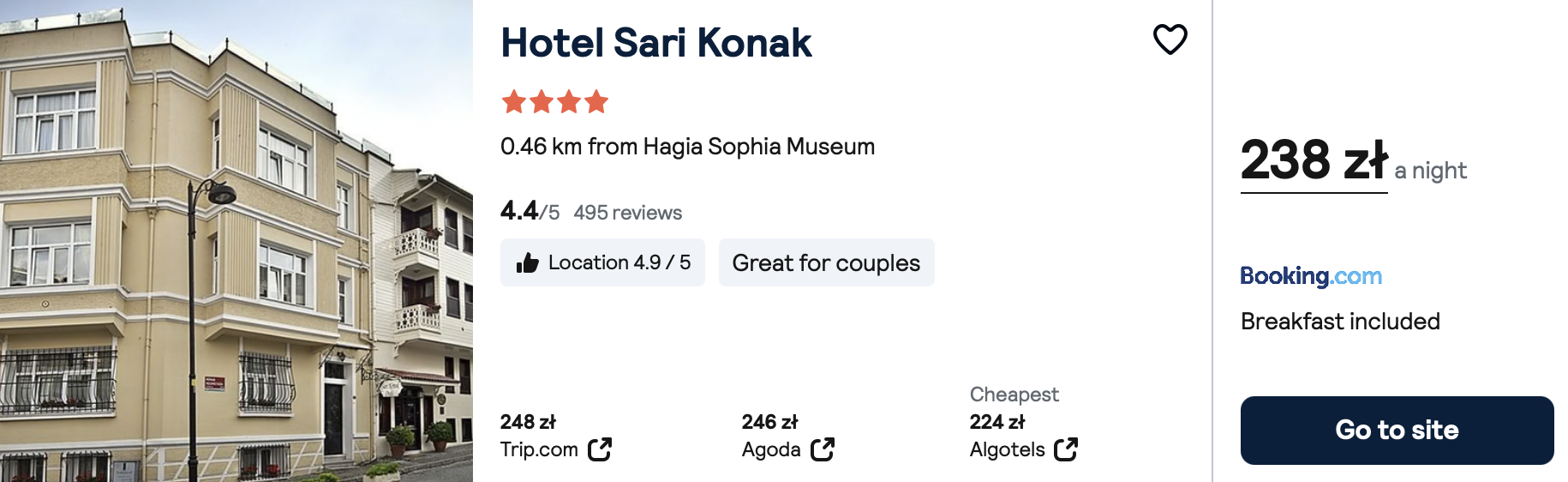1568x482 pixels.
Task: Click the Booking.com logo
Action: point(1311,276)
